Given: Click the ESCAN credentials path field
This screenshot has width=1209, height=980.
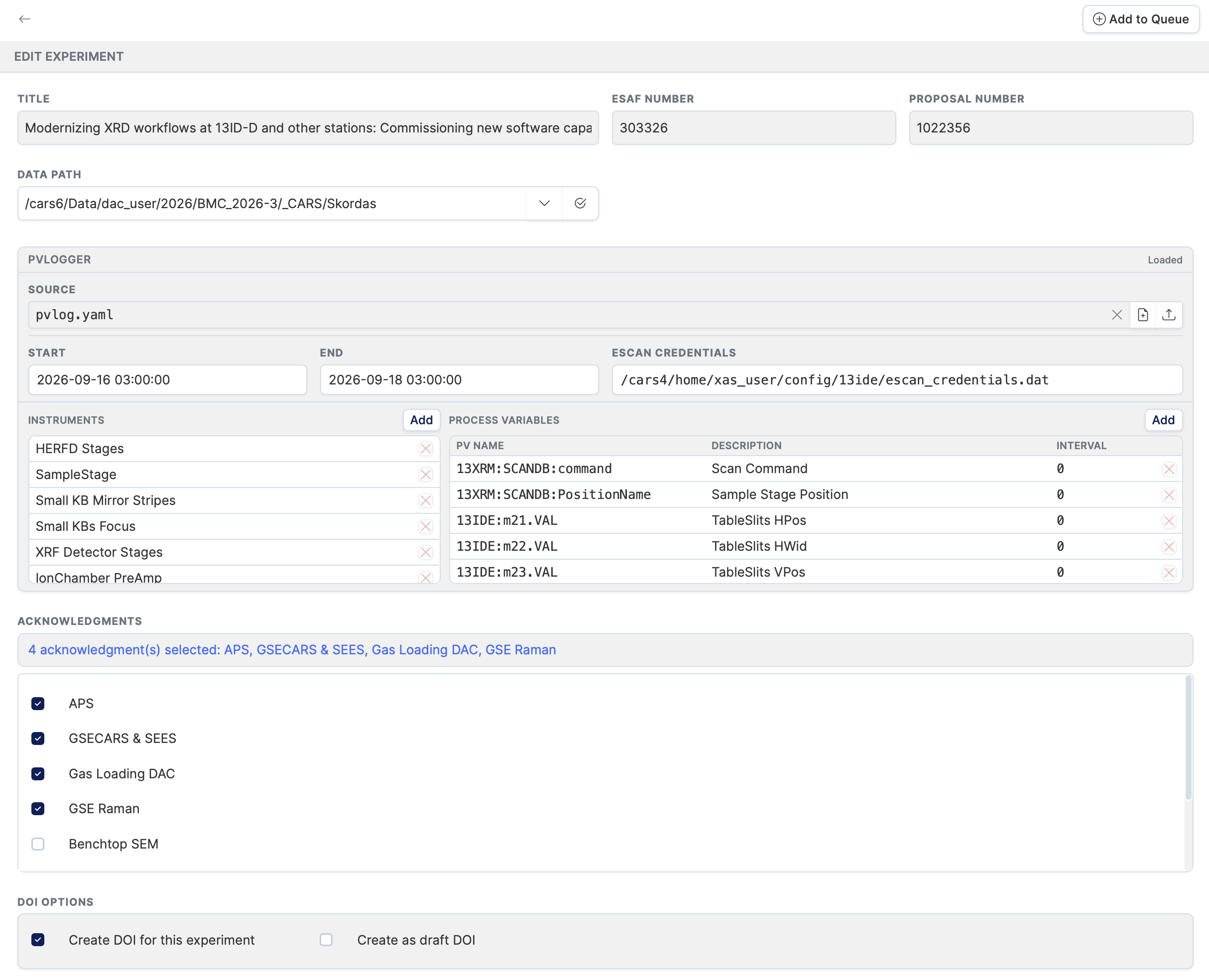Looking at the screenshot, I should 897,380.
